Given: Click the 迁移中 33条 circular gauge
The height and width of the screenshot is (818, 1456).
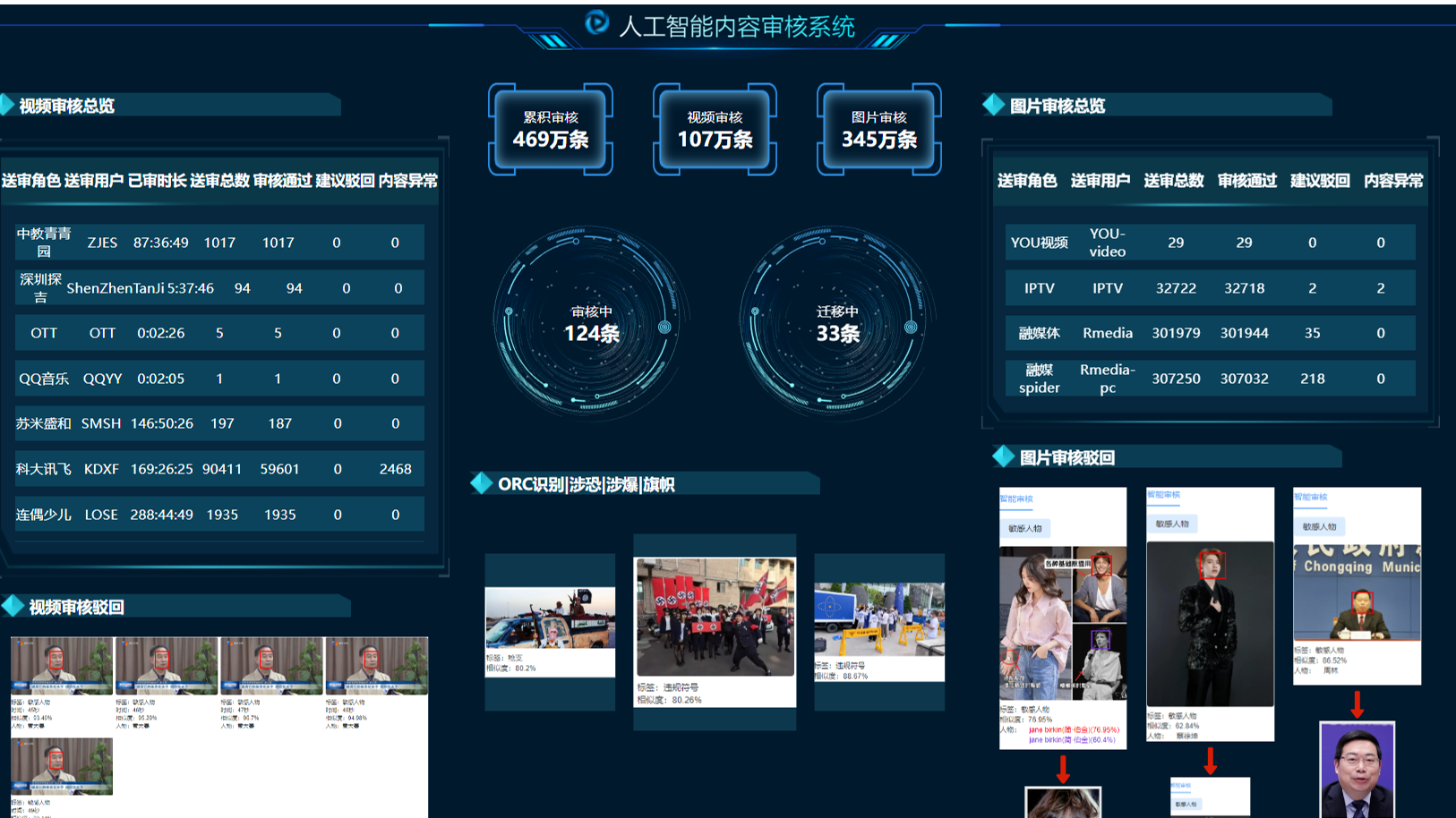Looking at the screenshot, I should [837, 323].
